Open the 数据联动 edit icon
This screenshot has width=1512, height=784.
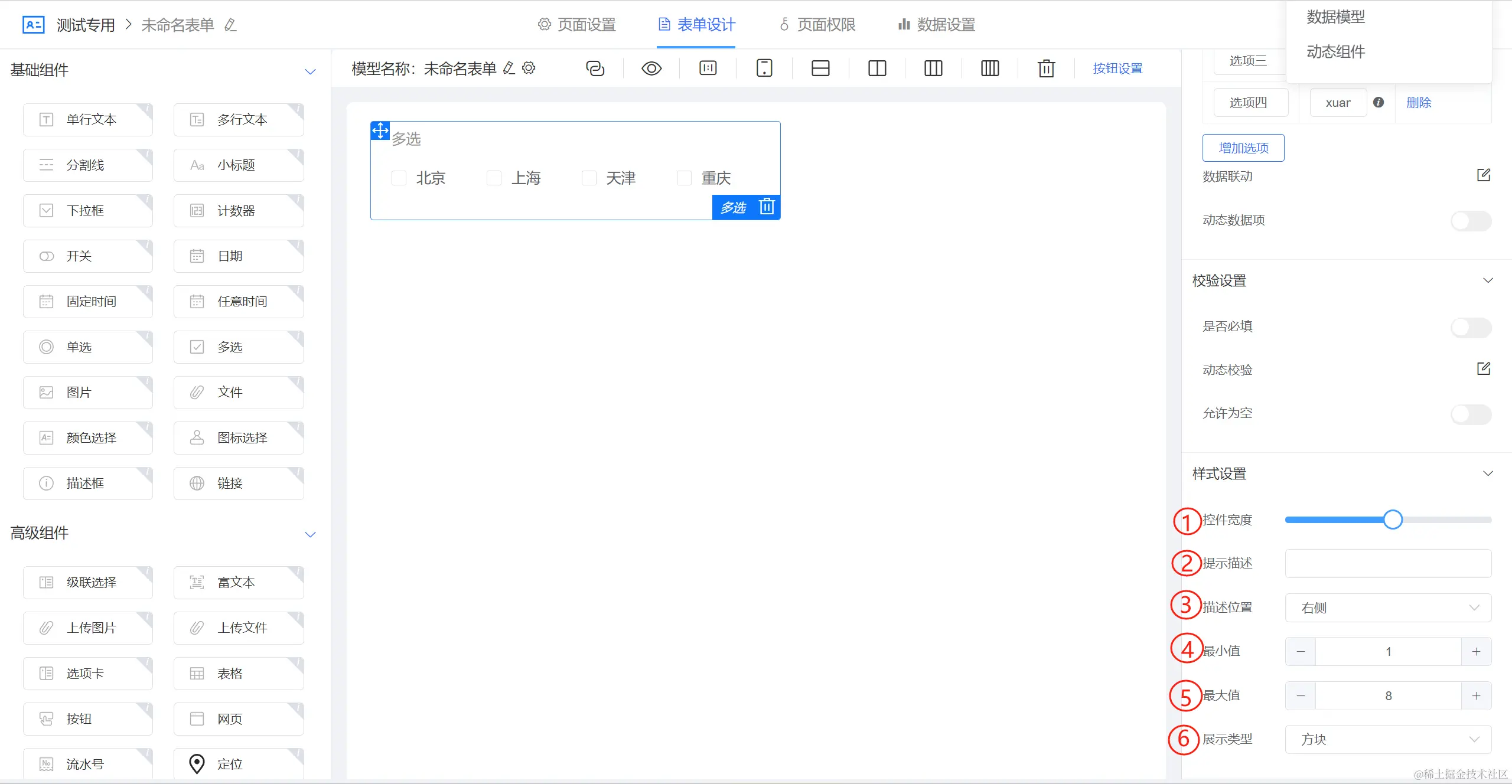(x=1483, y=175)
